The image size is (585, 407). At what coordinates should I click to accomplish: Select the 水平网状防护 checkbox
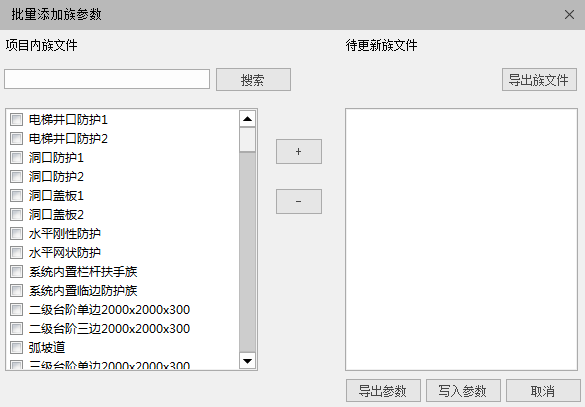pos(16,253)
